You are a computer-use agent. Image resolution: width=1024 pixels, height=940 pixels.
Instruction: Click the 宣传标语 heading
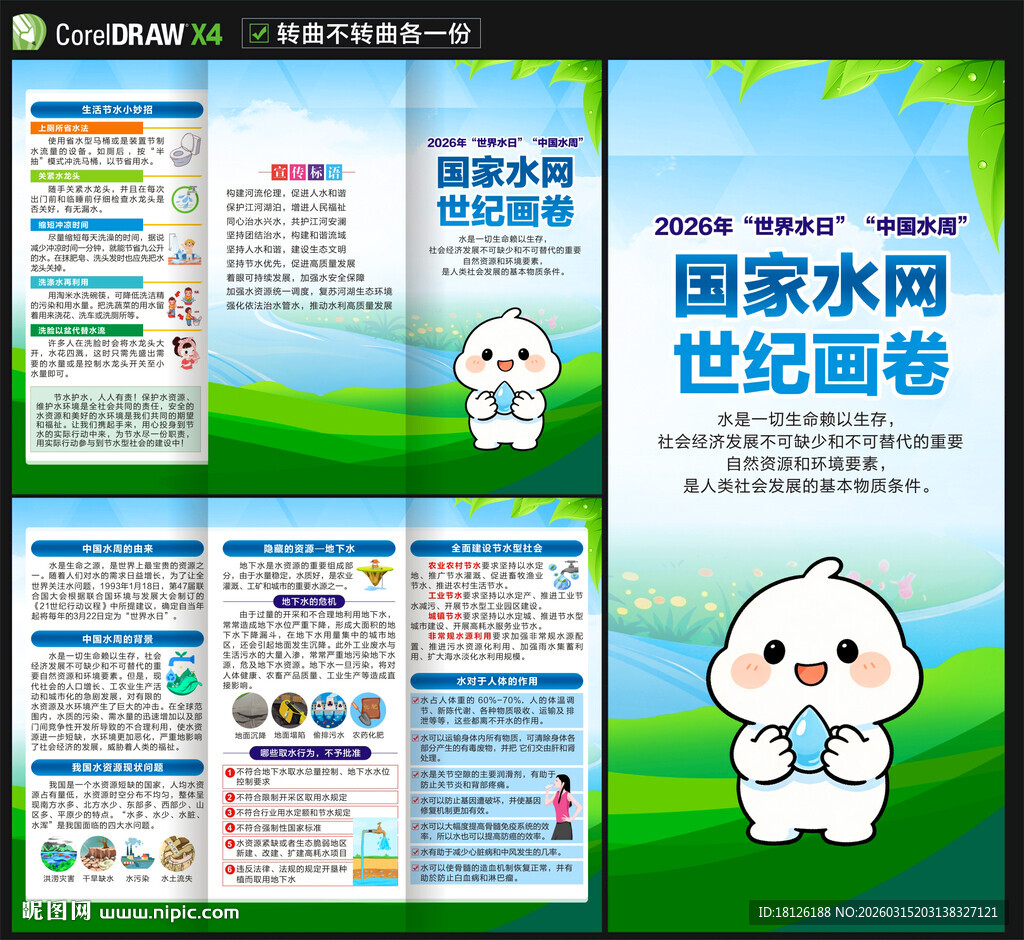tap(307, 172)
